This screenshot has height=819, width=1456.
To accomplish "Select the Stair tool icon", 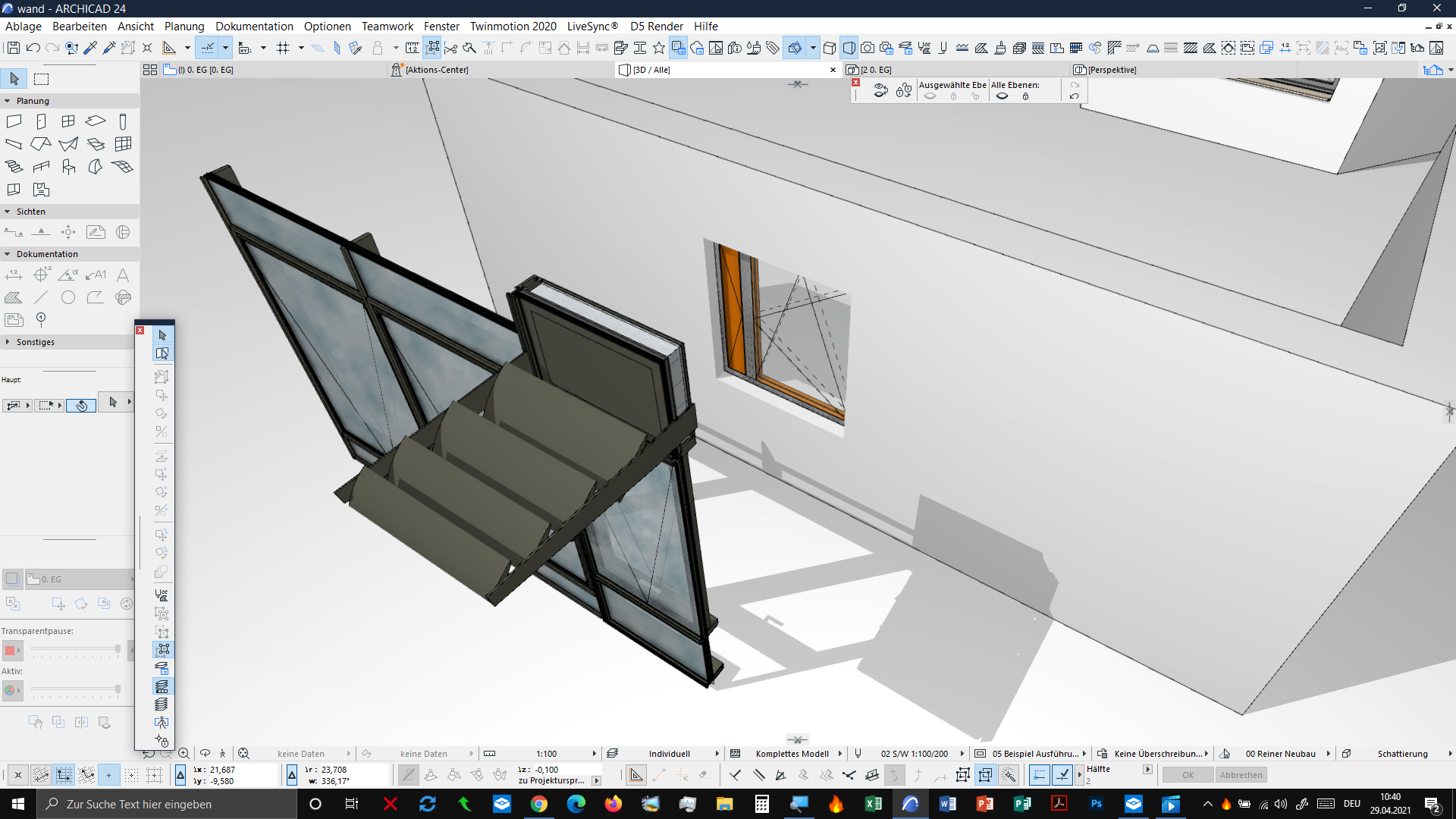I will tap(14, 167).
